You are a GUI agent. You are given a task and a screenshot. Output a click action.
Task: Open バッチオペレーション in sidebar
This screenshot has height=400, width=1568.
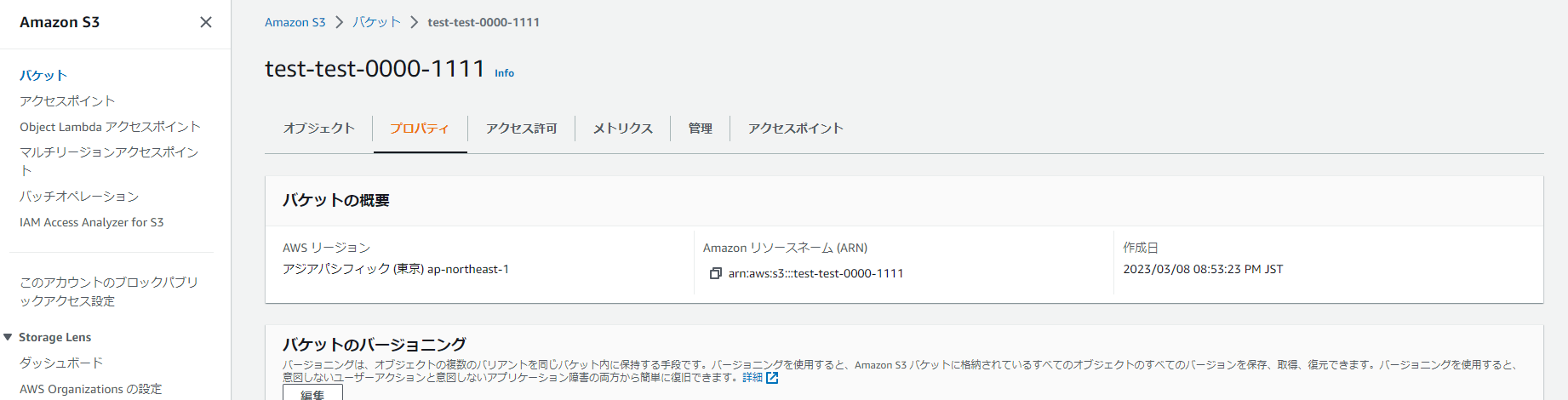[79, 197]
